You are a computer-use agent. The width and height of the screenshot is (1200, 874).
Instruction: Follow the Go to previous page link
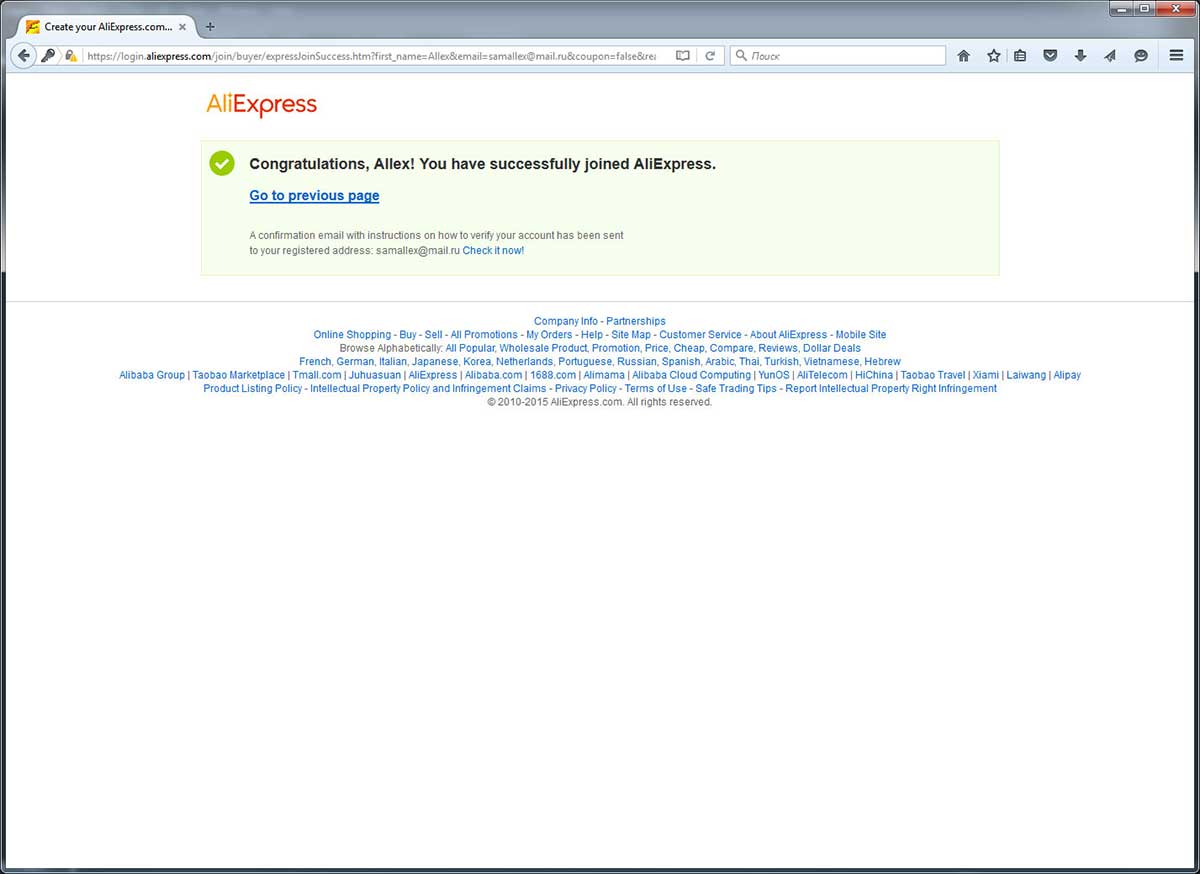tap(314, 196)
